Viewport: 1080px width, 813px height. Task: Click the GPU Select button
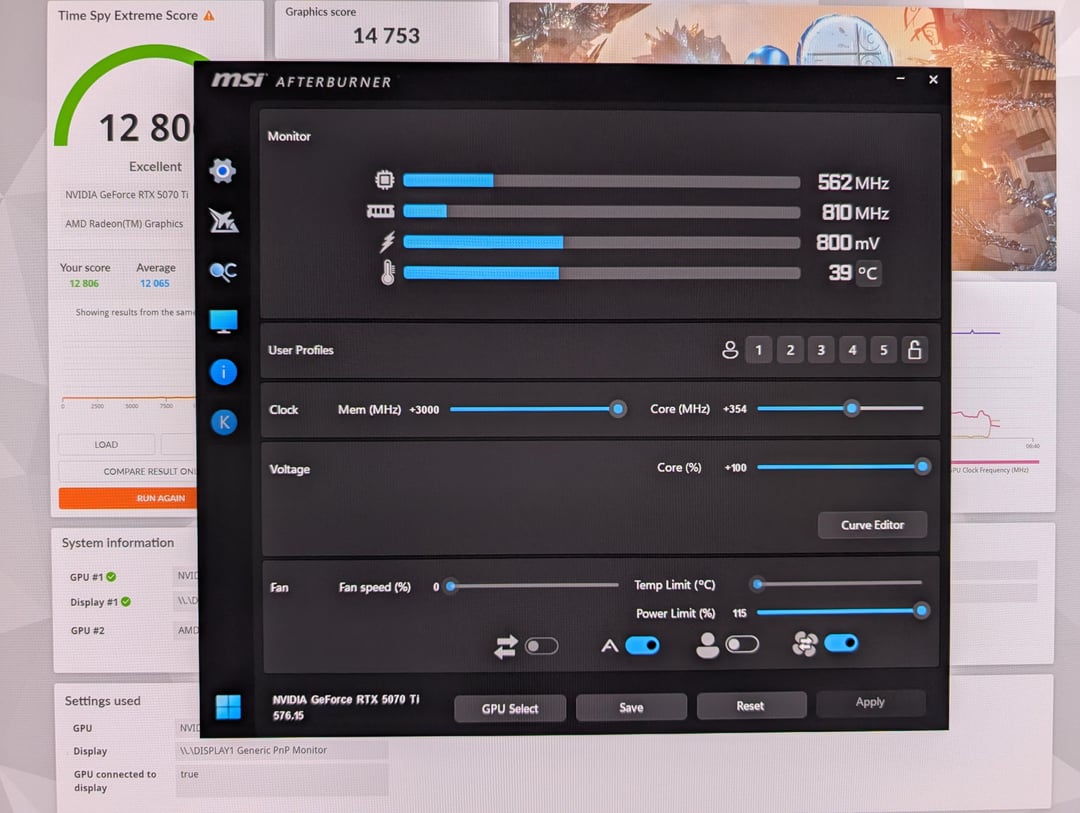510,708
